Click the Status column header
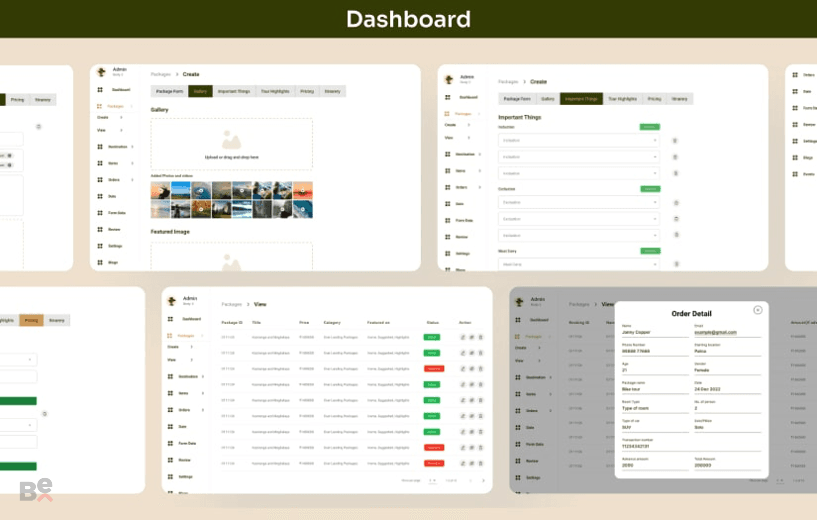 432,323
